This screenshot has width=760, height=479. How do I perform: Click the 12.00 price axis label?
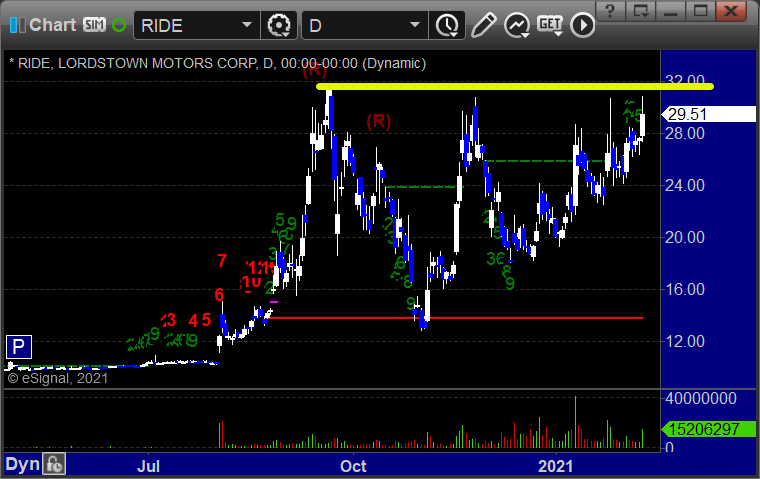point(684,341)
